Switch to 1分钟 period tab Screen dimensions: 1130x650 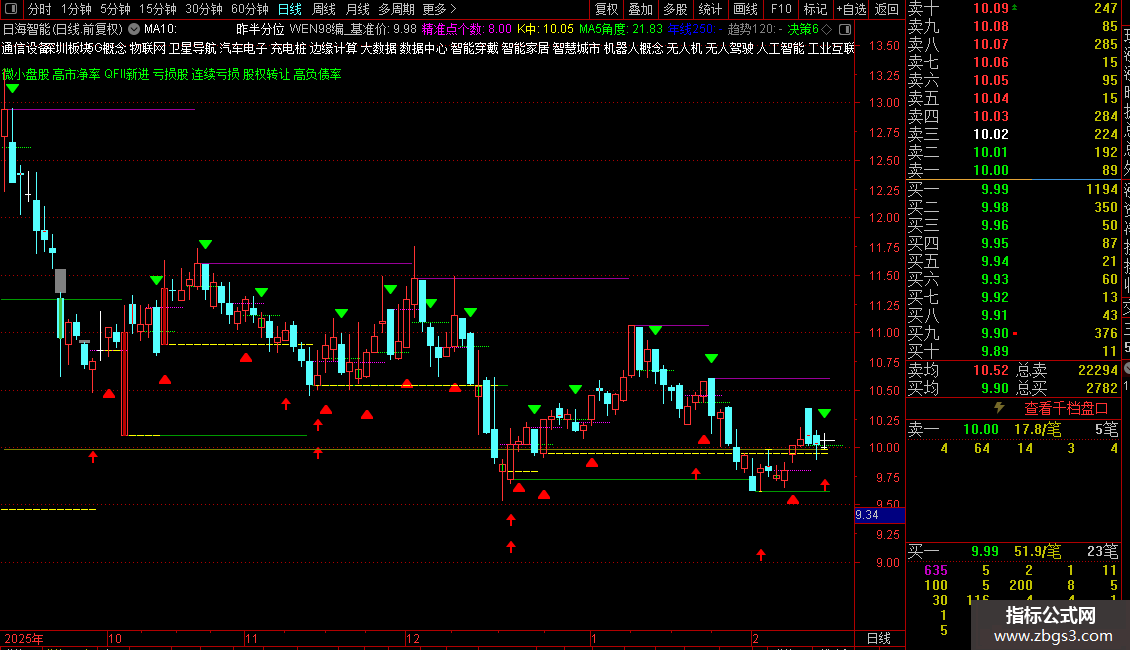click(76, 9)
